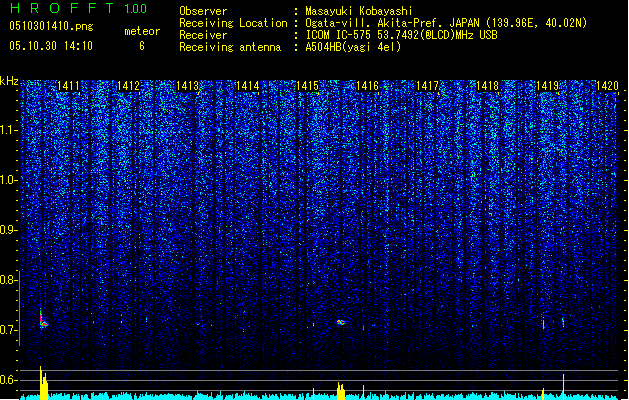Click the meteor echo between 1415 and 1416

click(x=341, y=322)
